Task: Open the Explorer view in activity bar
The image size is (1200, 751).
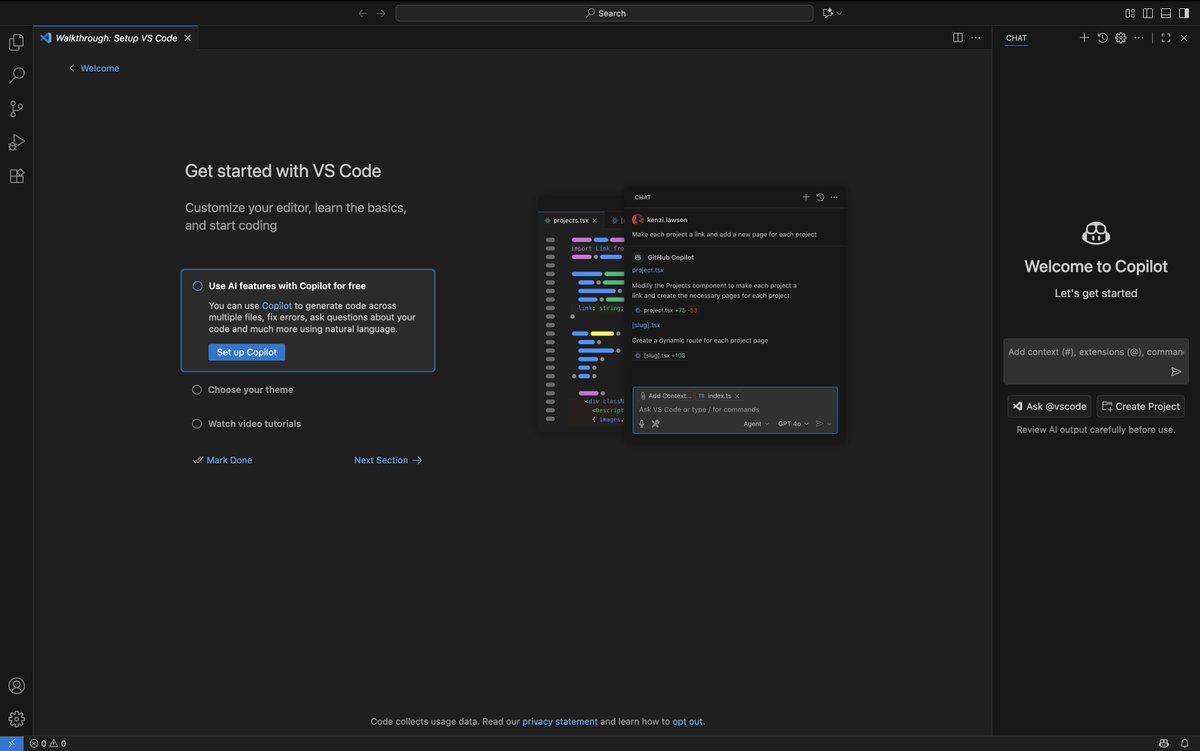Action: click(16, 42)
